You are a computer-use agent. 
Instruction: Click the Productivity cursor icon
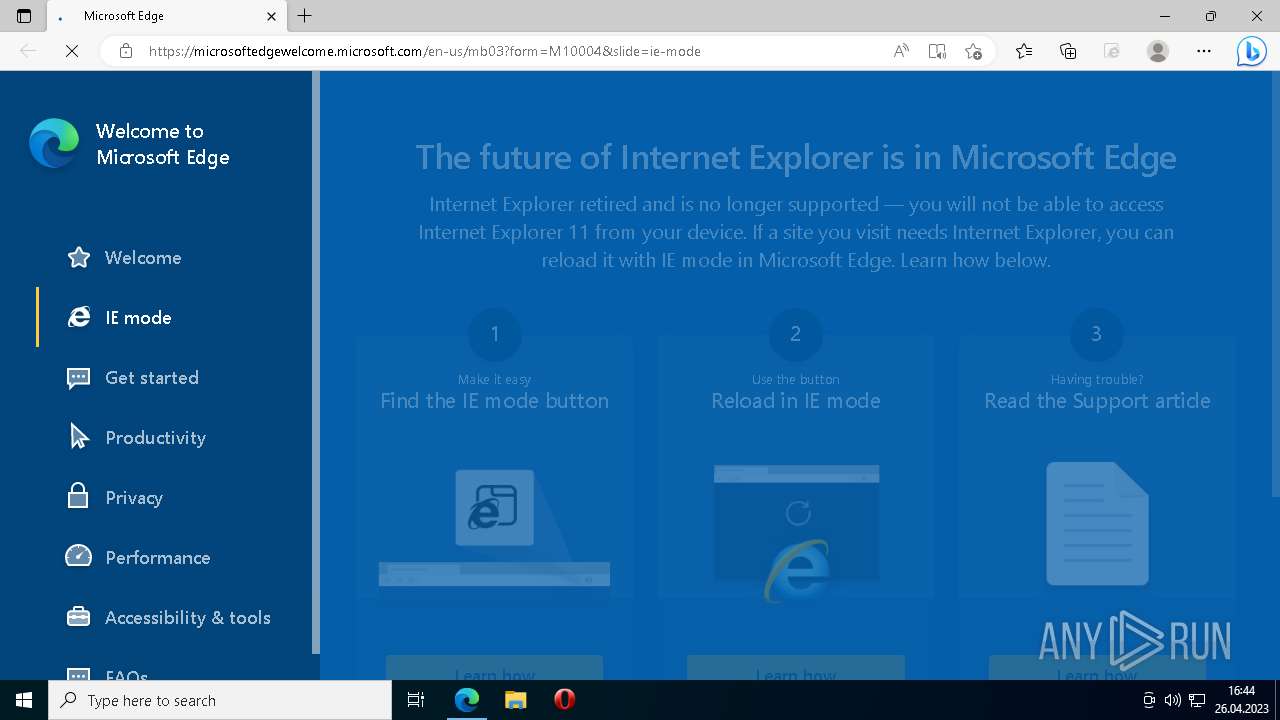pyautogui.click(x=79, y=436)
